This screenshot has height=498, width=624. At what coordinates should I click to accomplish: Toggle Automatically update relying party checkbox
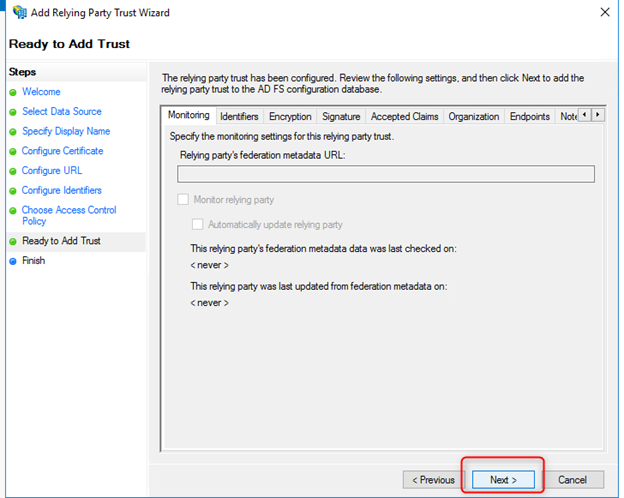point(198,224)
